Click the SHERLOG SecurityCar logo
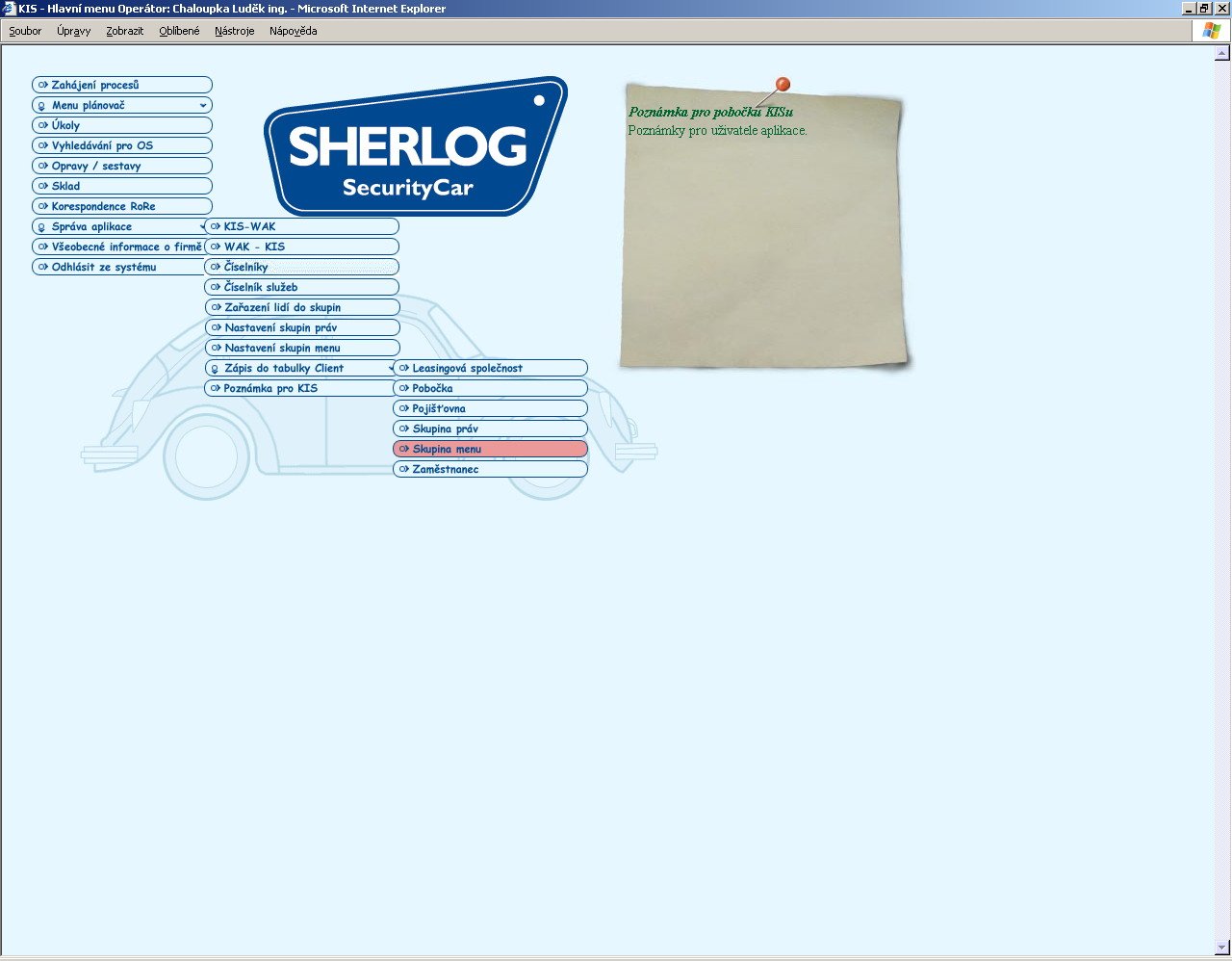 click(x=416, y=146)
